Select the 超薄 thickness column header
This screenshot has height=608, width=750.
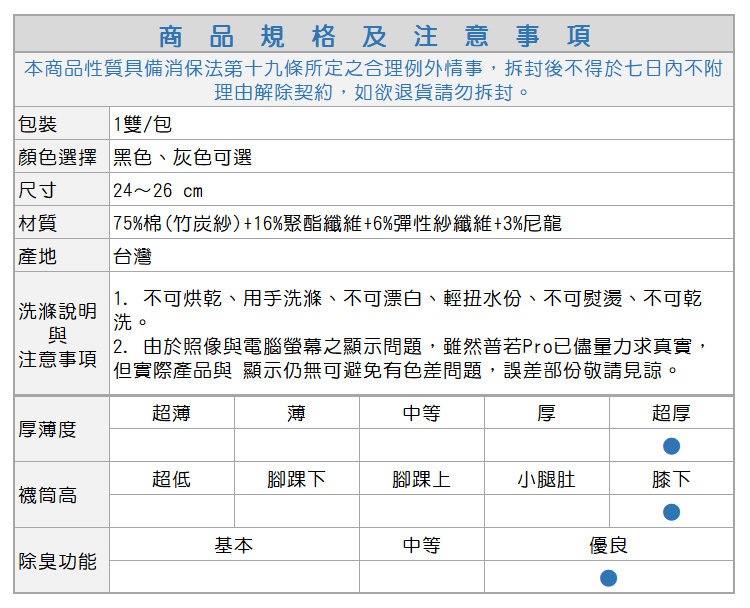(x=171, y=413)
